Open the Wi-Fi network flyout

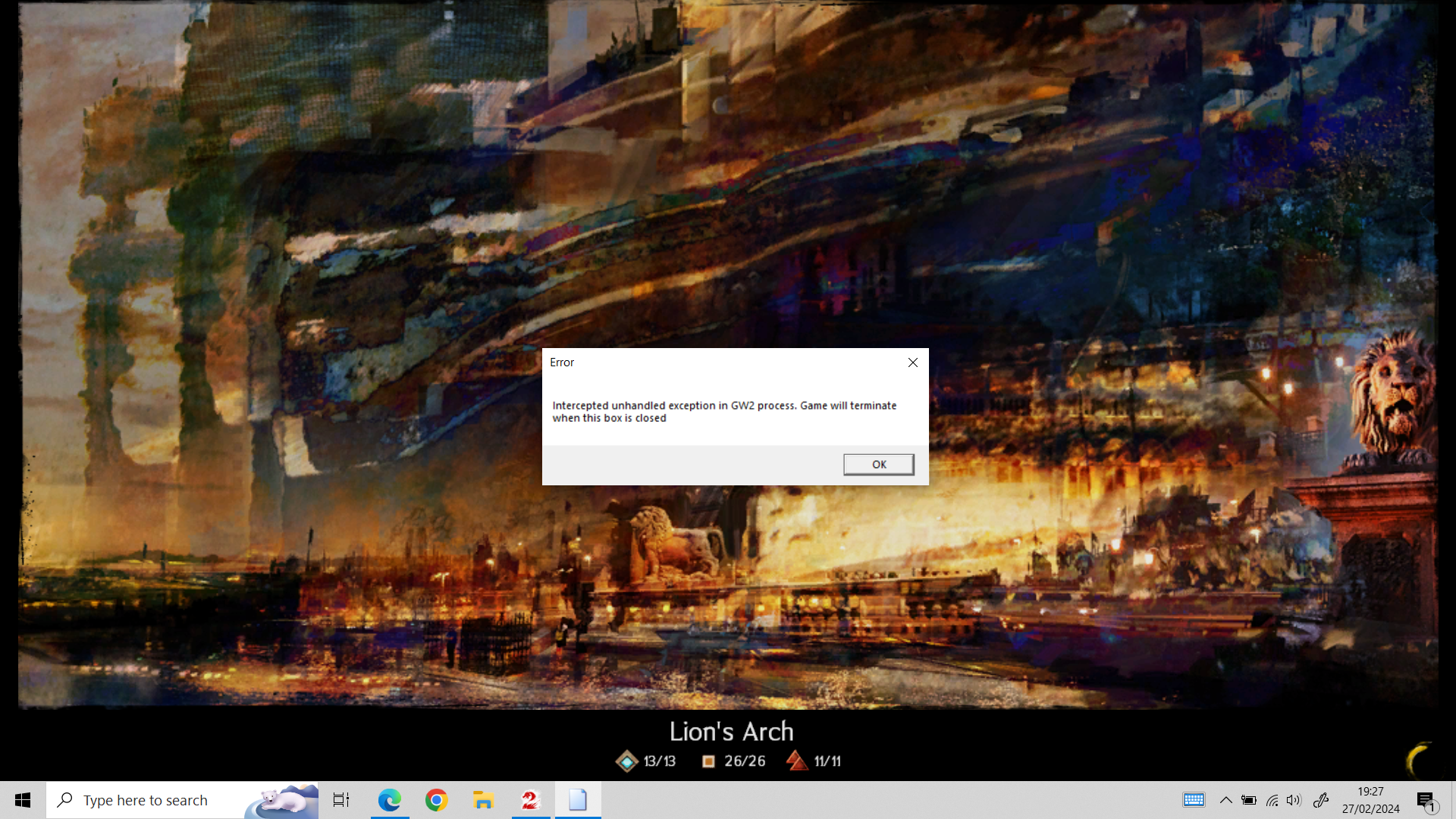pos(1272,800)
